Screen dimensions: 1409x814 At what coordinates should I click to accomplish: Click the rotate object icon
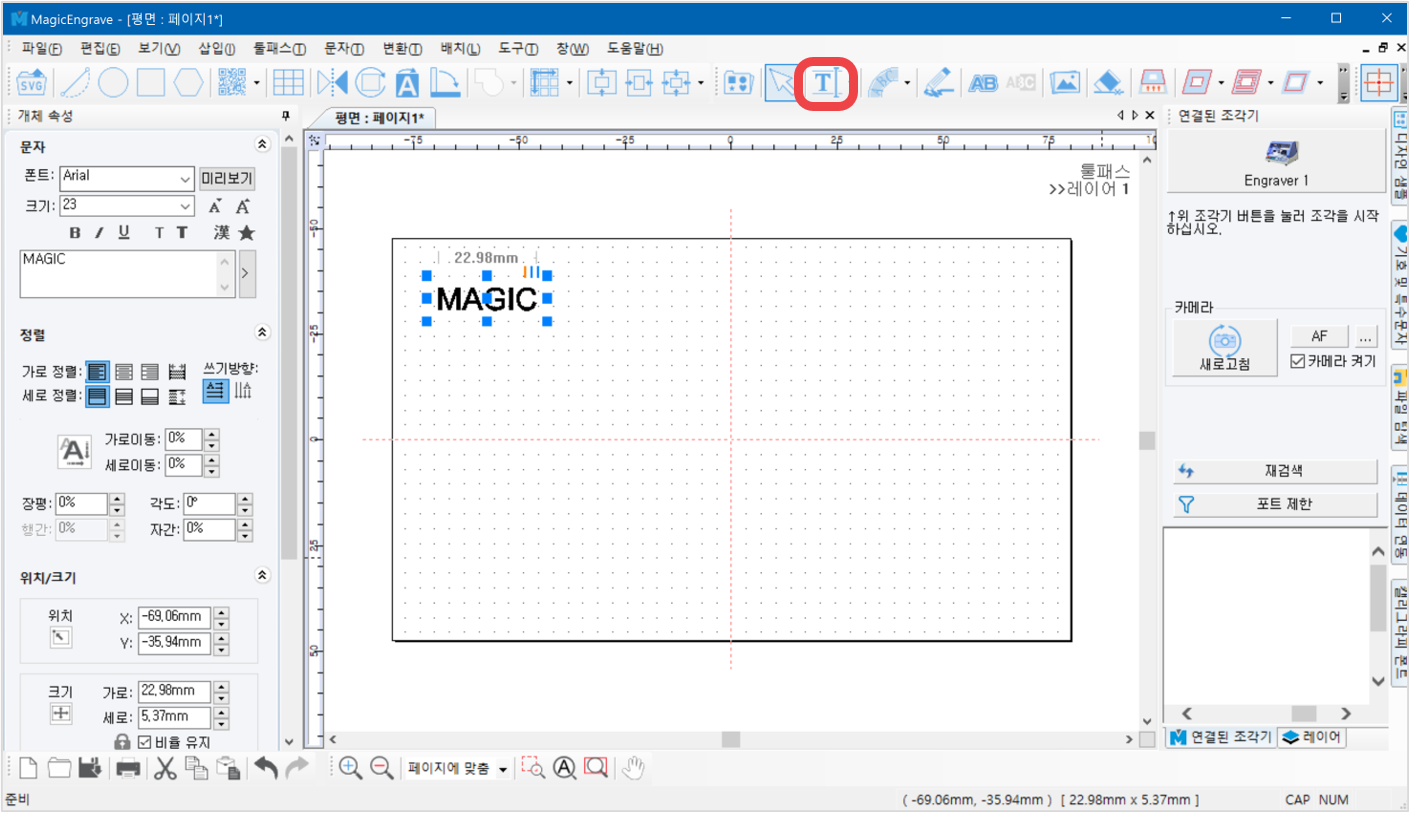click(370, 83)
